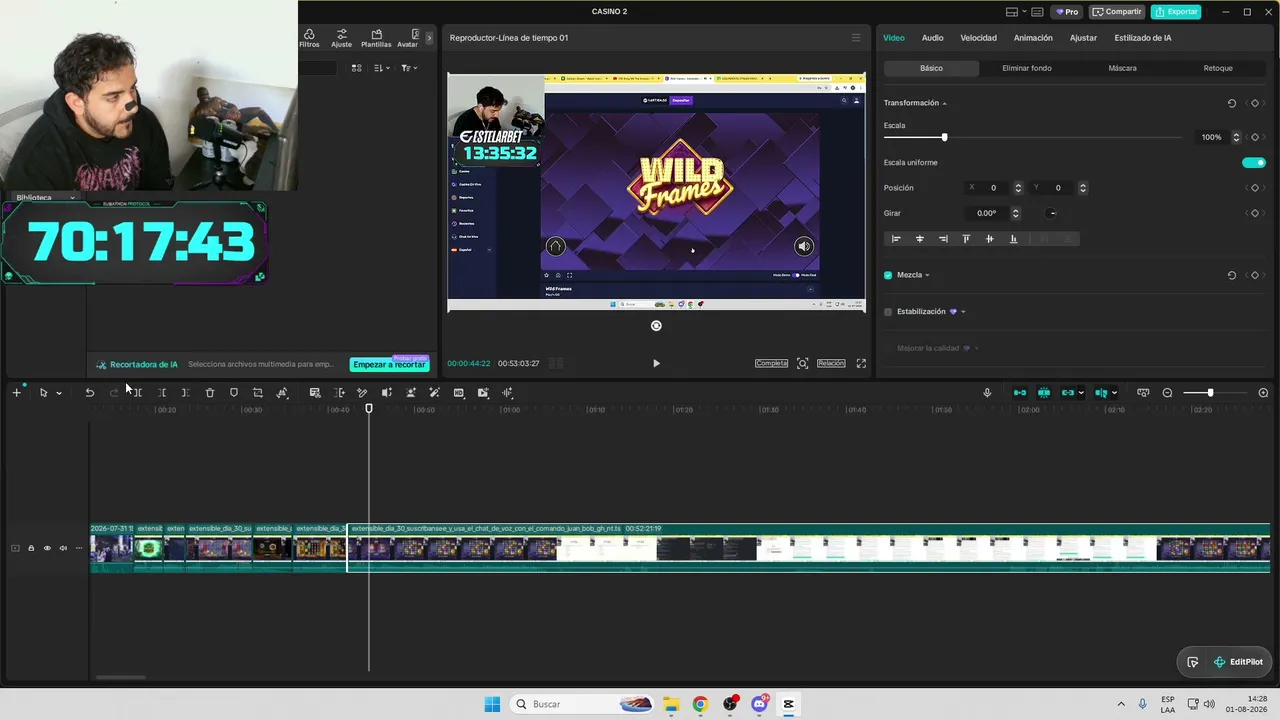Screen dimensions: 1280x720
Task: Add keyframe for Posición
Action: 1255,188
